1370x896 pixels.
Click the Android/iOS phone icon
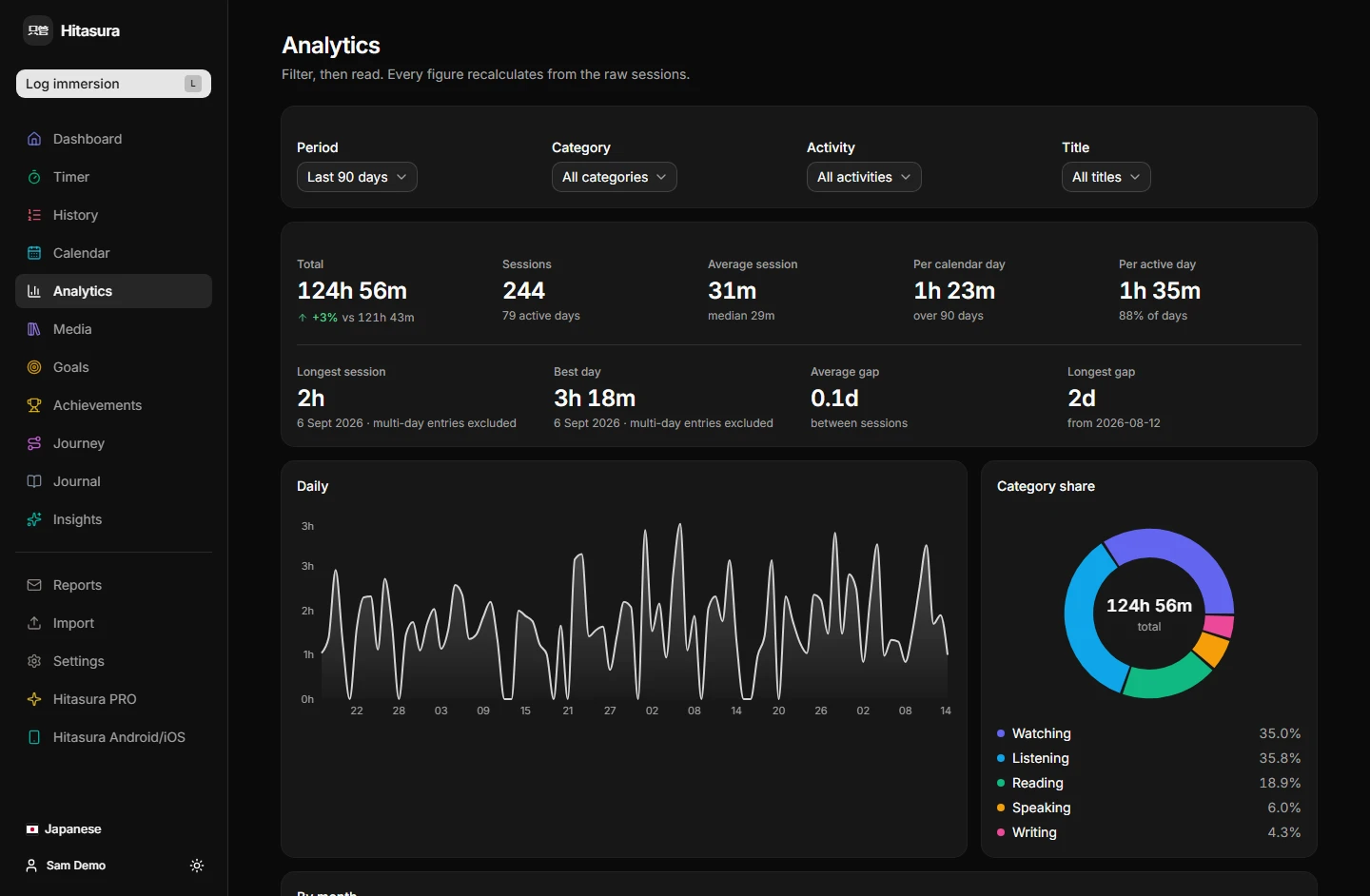(x=34, y=737)
